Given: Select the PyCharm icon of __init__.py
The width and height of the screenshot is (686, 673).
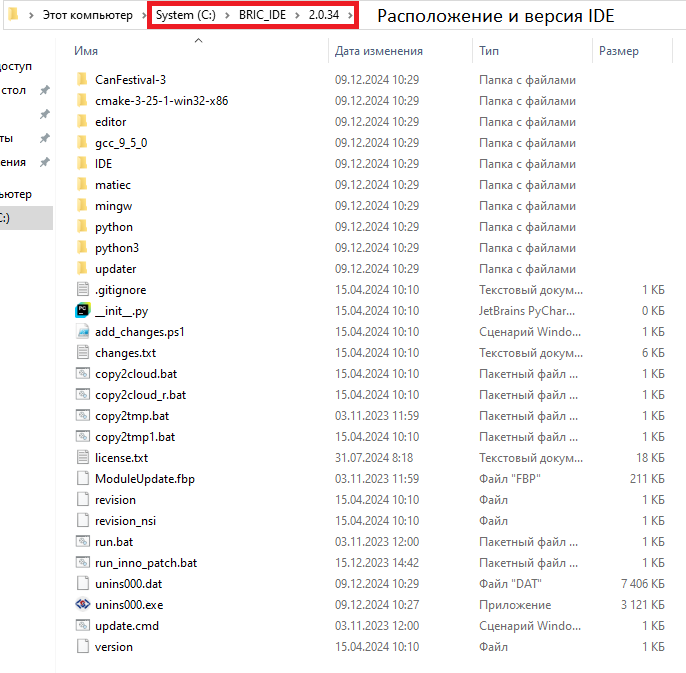Looking at the screenshot, I should [83, 310].
